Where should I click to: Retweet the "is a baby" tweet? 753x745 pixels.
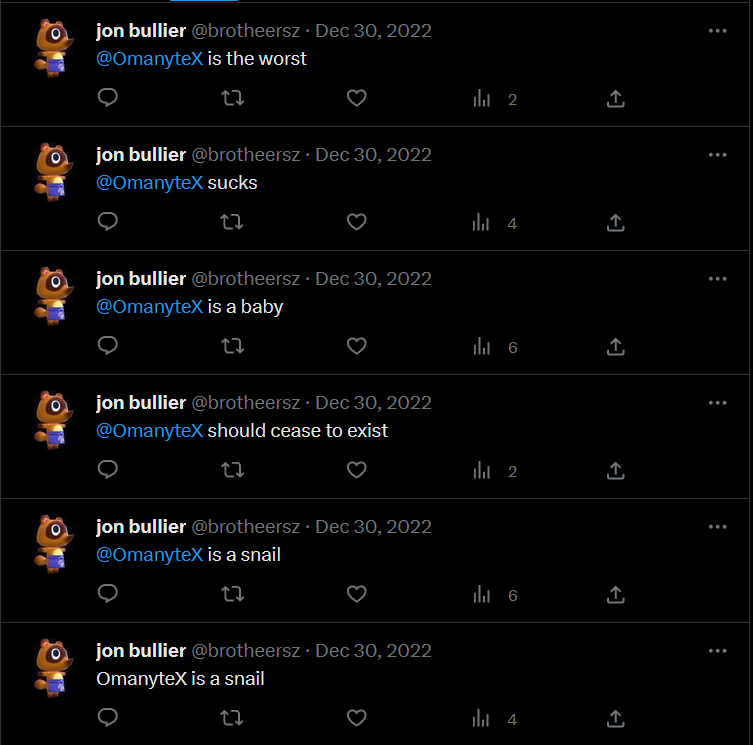coord(232,346)
